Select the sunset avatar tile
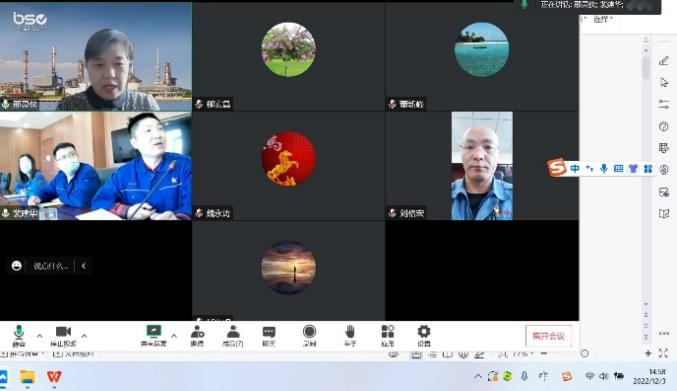677x391 pixels. (x=288, y=271)
